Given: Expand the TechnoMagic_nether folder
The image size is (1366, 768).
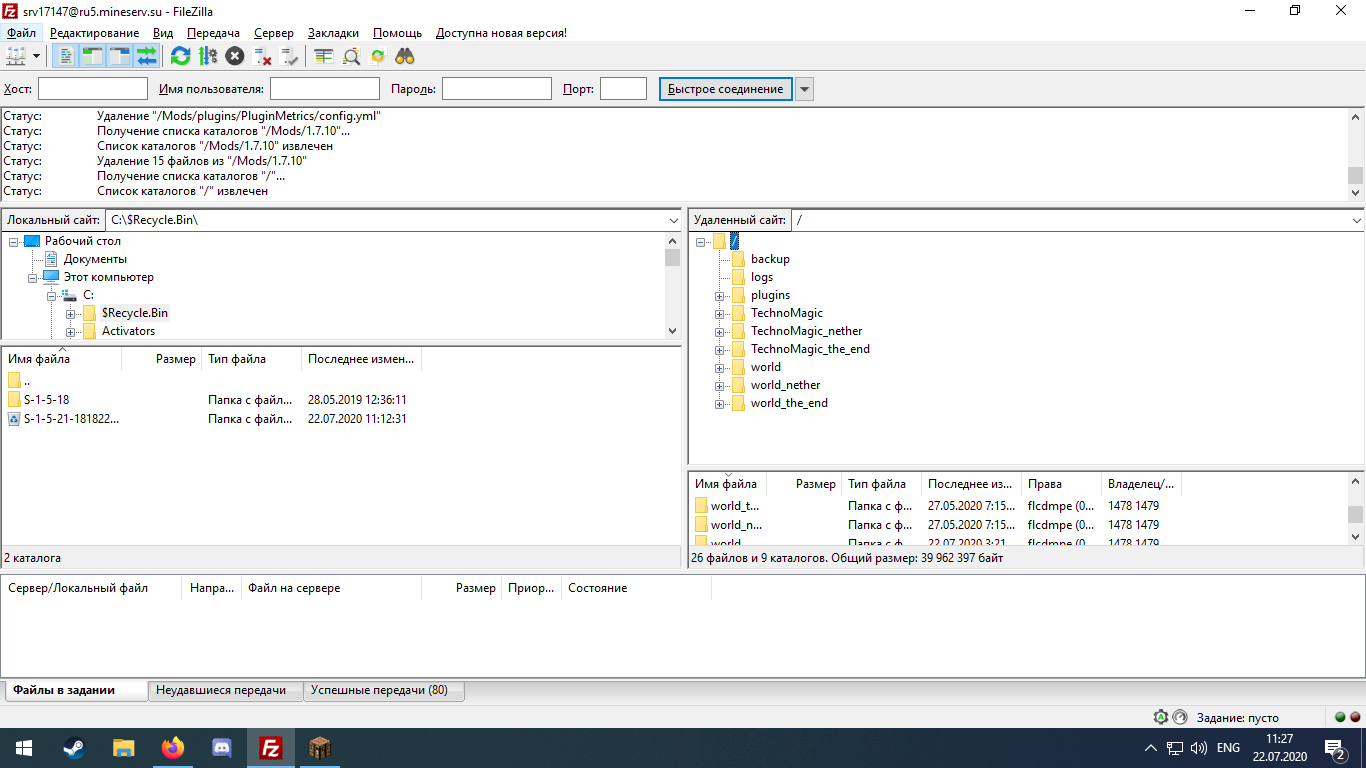Looking at the screenshot, I should pos(720,331).
